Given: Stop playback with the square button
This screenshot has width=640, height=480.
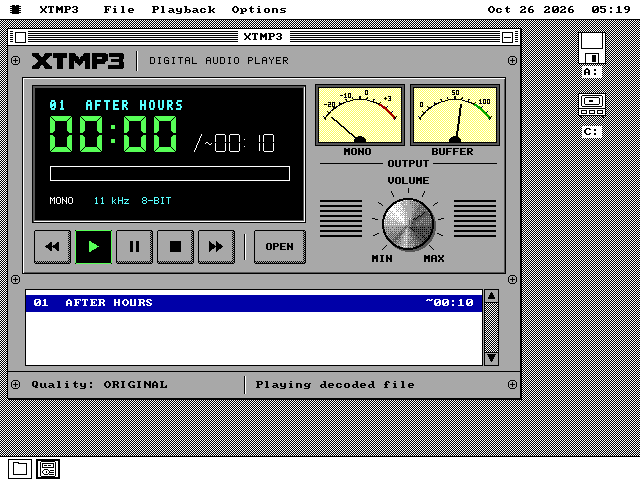Looking at the screenshot, I should (x=175, y=247).
